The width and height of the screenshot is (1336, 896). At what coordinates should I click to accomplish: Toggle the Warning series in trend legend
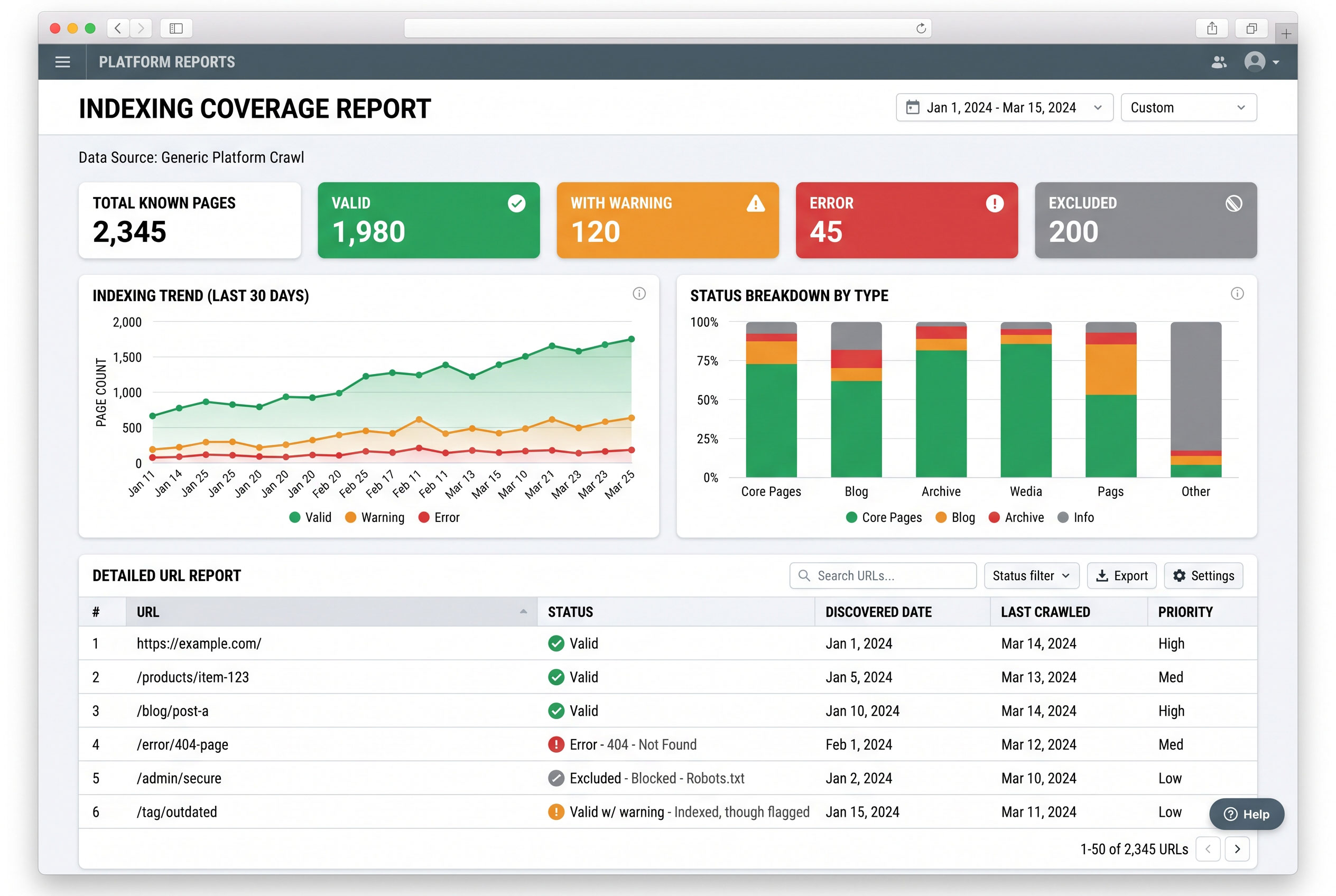[x=375, y=517]
